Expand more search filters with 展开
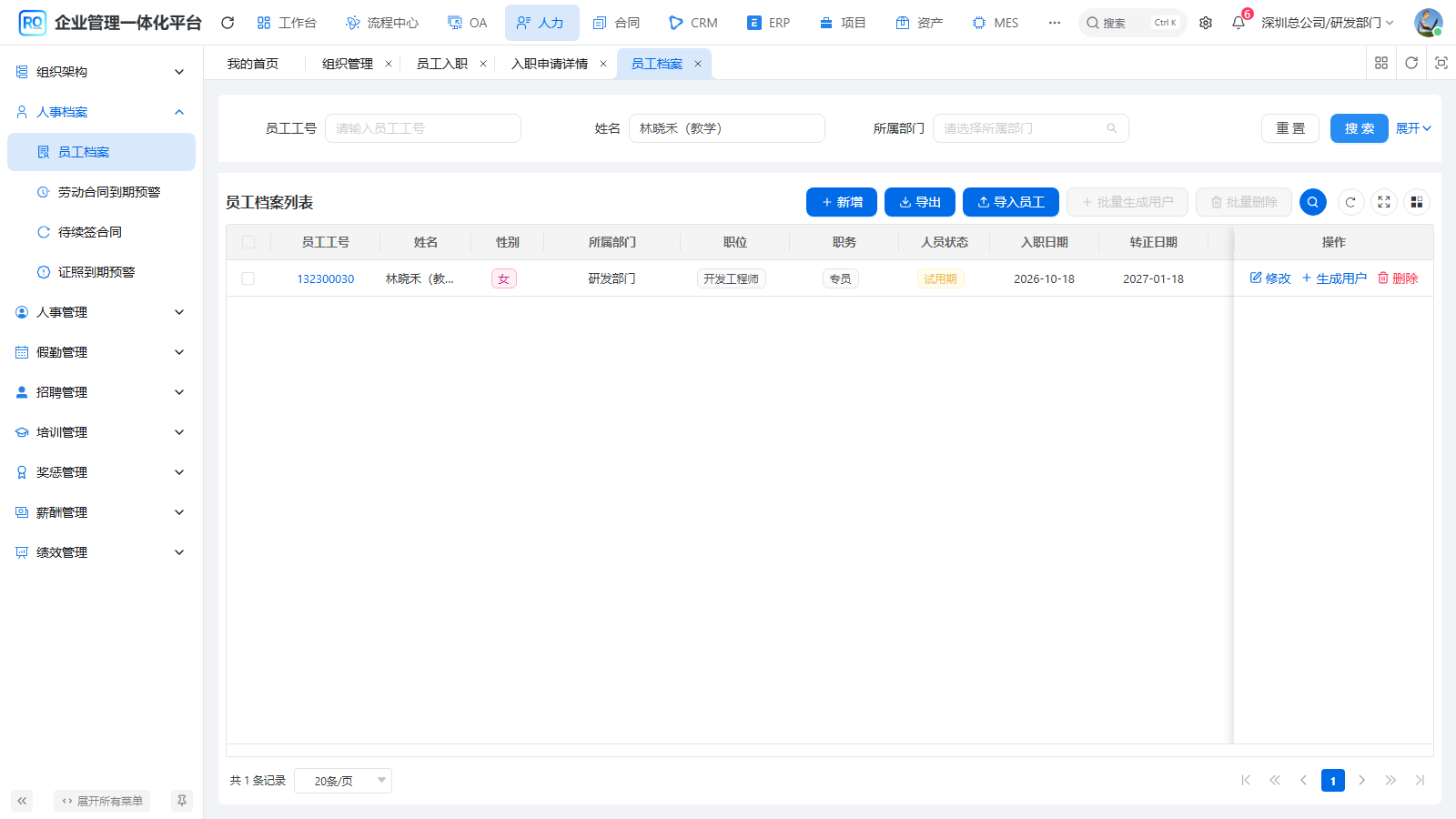 pos(1413,128)
